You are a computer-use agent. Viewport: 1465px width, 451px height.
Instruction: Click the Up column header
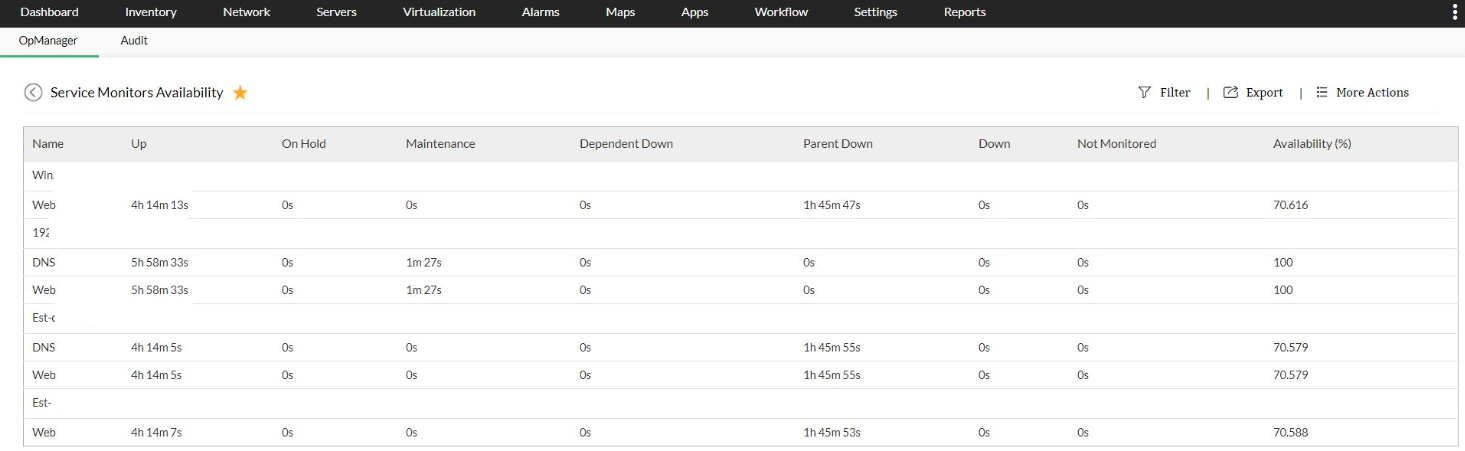139,144
